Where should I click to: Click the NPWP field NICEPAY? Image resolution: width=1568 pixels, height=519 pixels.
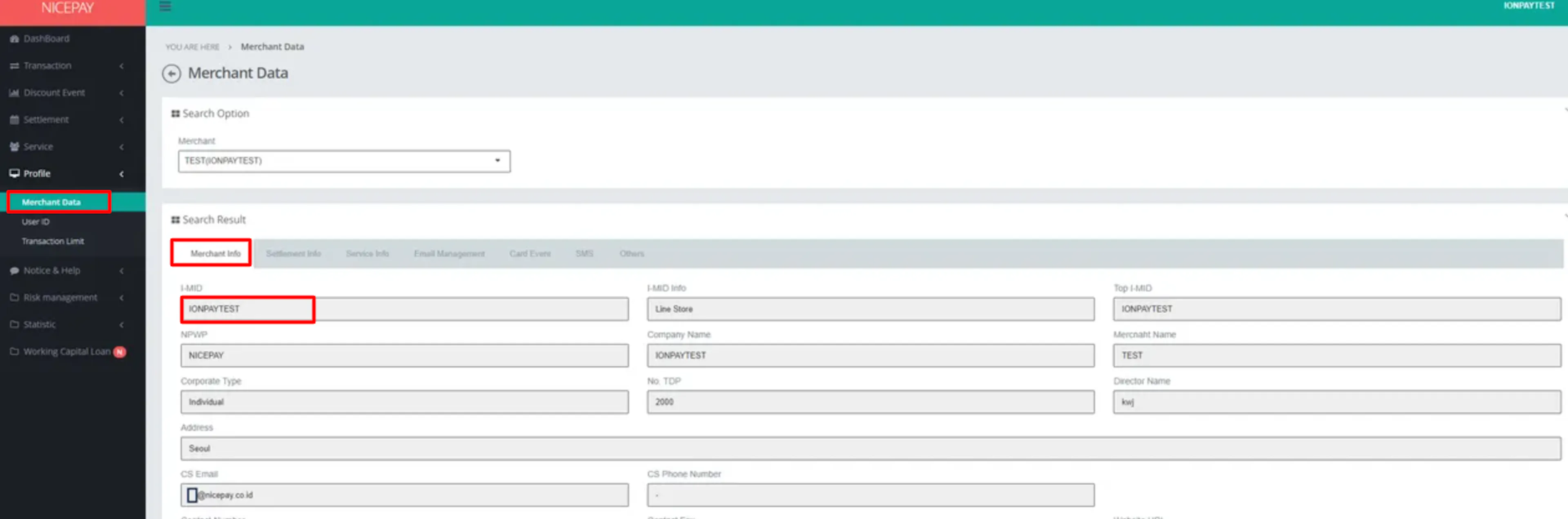pos(404,355)
